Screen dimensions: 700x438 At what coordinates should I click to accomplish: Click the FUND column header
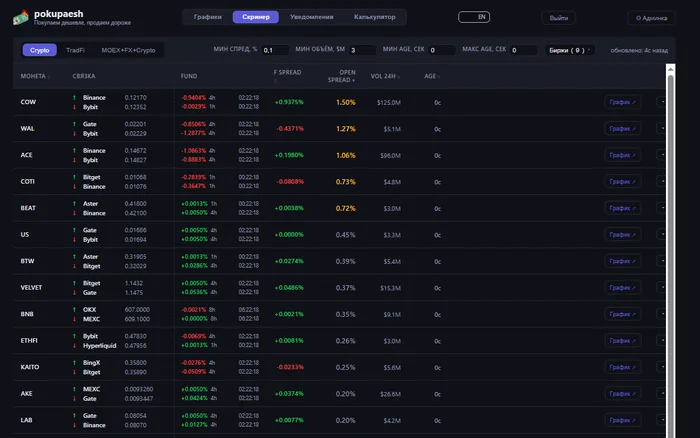tap(189, 76)
